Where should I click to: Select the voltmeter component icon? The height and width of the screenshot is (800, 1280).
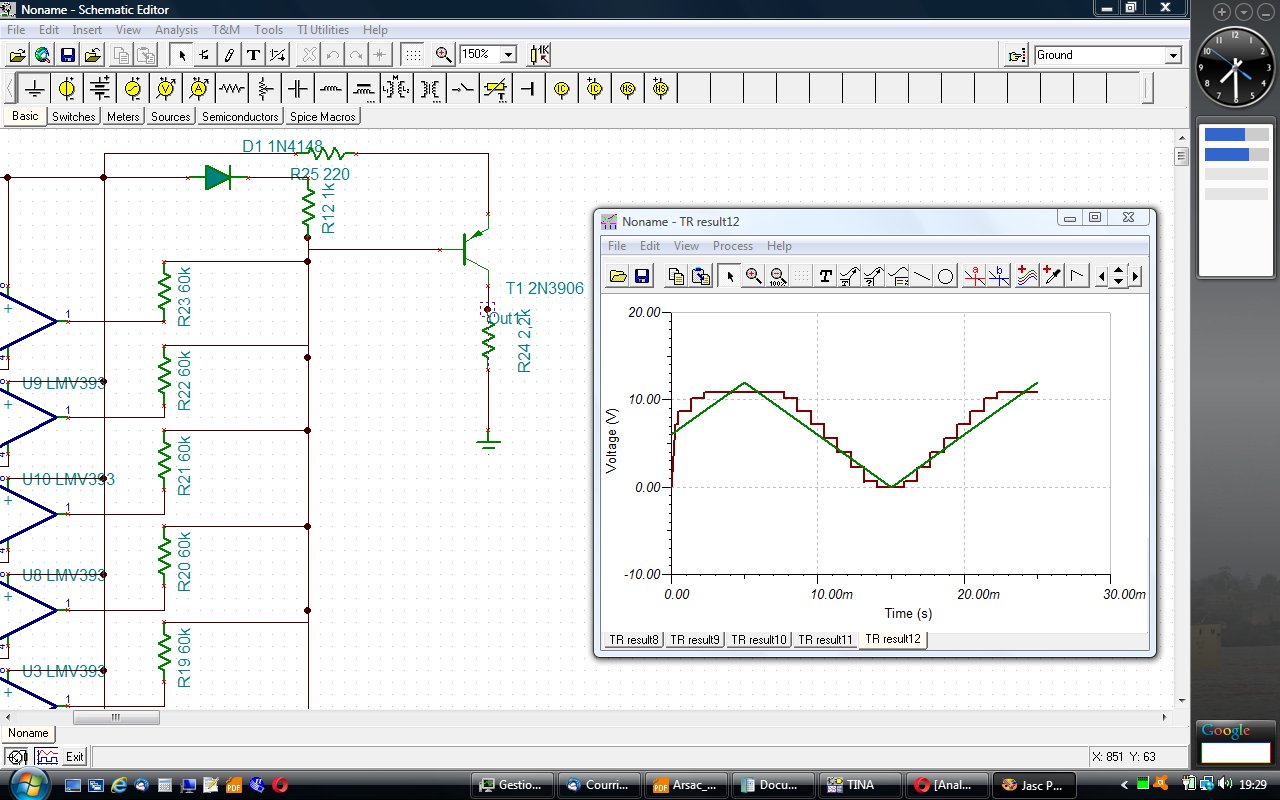pyautogui.click(x=166, y=89)
